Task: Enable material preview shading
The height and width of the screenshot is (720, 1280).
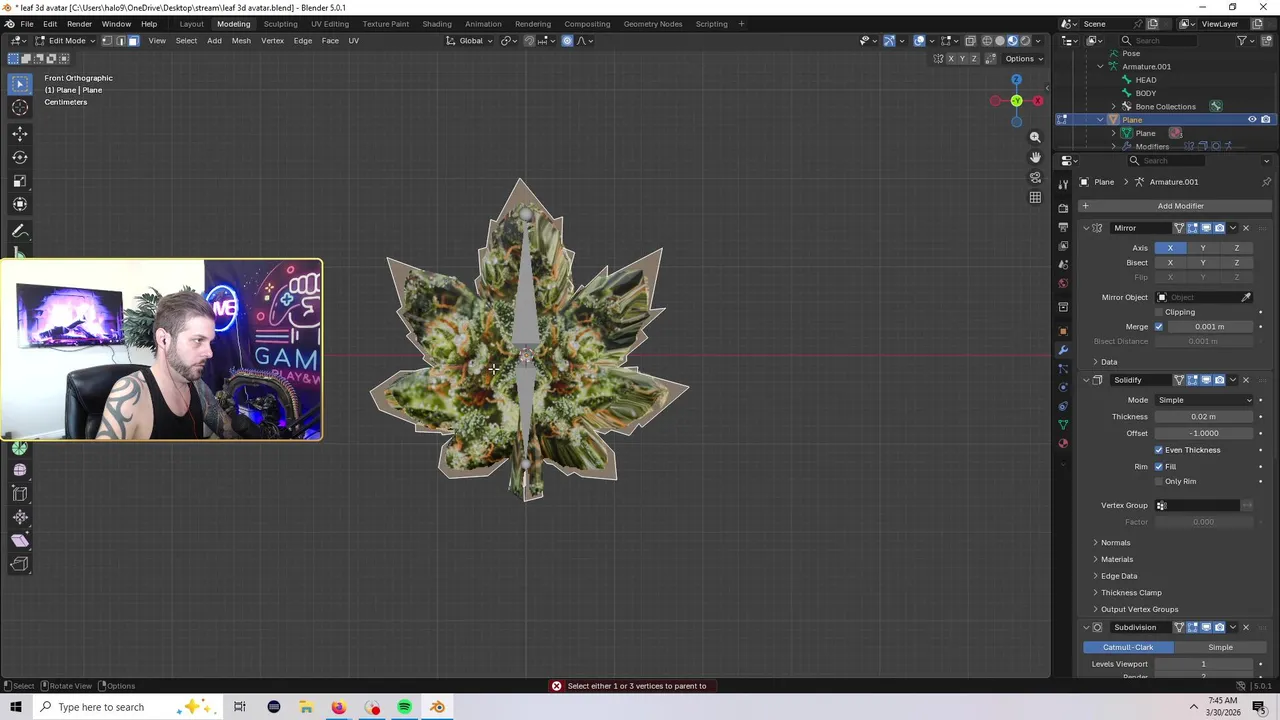Action: [1012, 41]
